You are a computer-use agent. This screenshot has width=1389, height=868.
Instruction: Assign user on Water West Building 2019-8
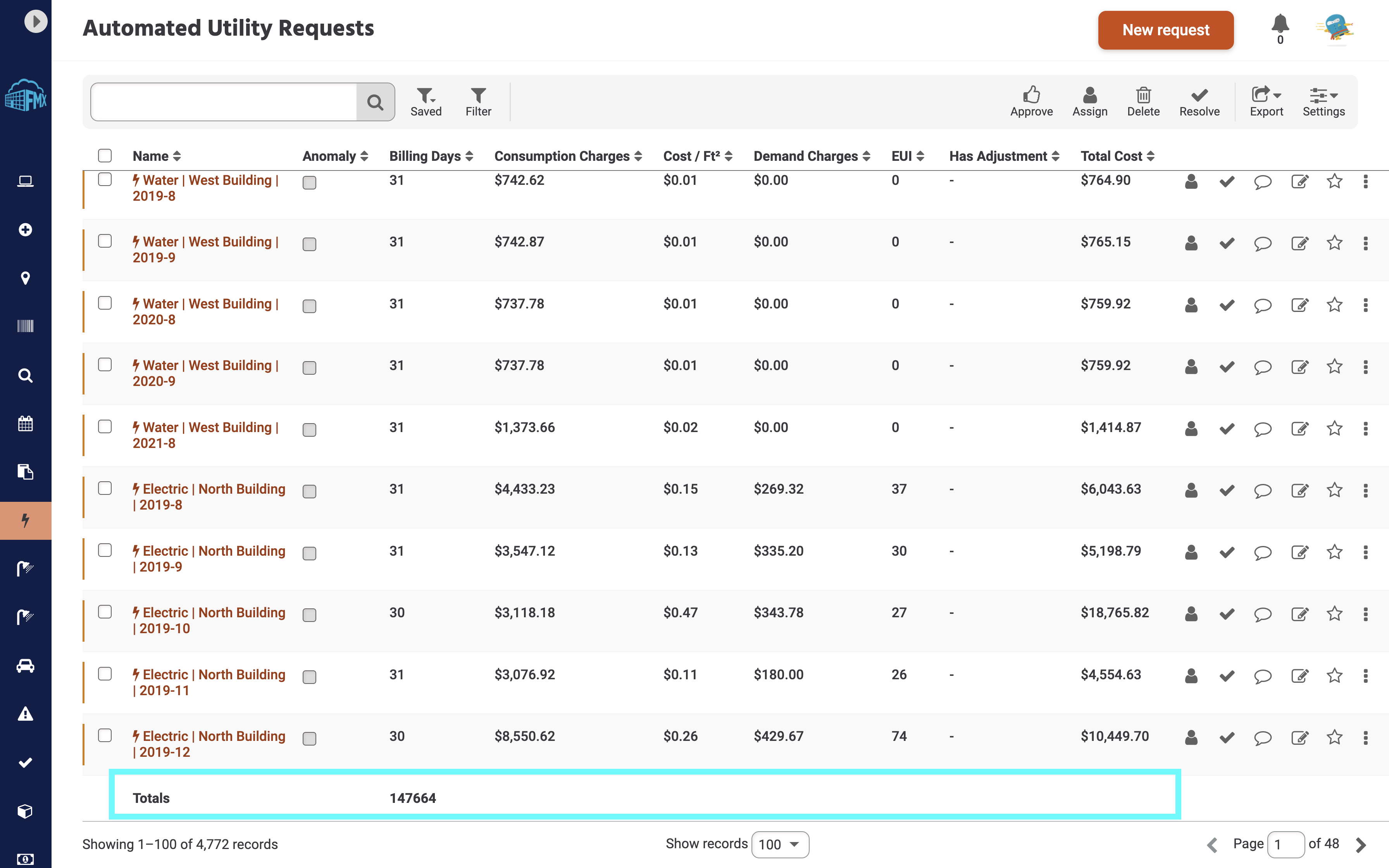pos(1191,182)
